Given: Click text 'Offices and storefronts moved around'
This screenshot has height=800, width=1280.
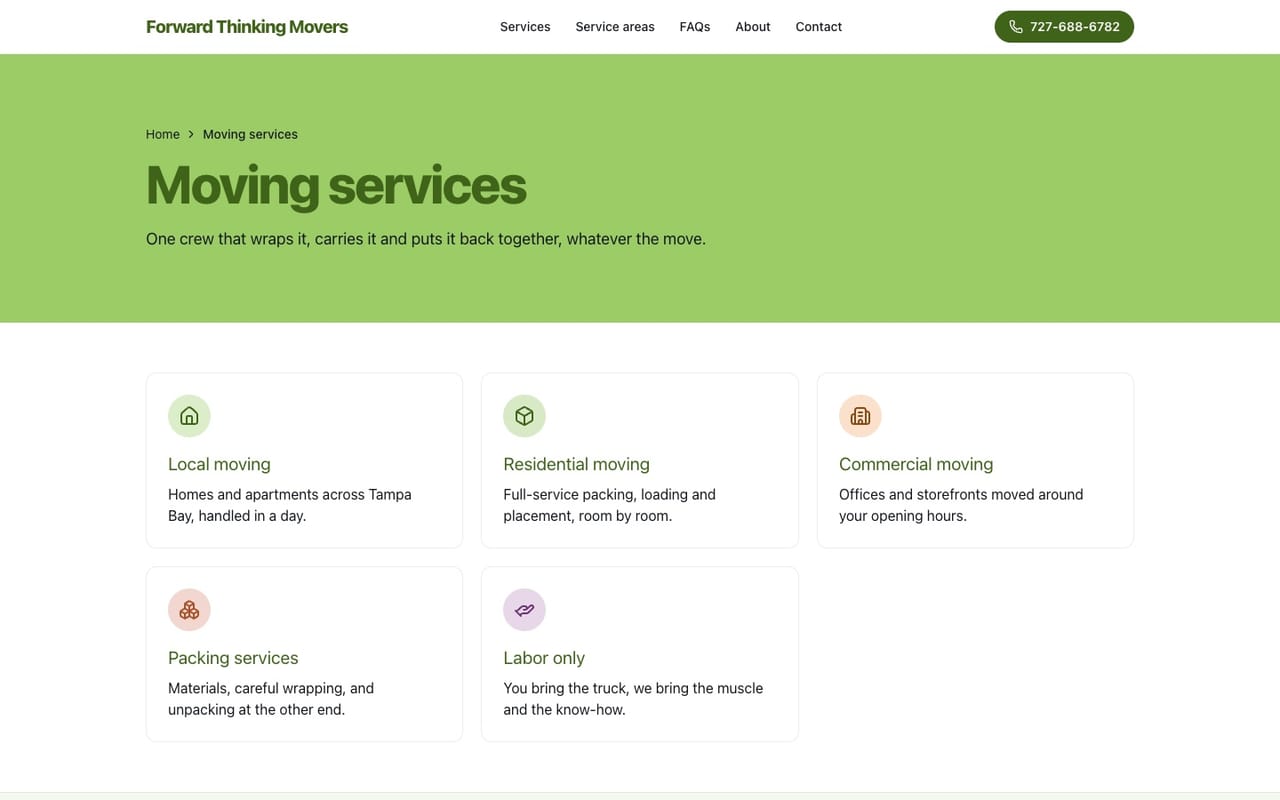Looking at the screenshot, I should pyautogui.click(x=961, y=494).
